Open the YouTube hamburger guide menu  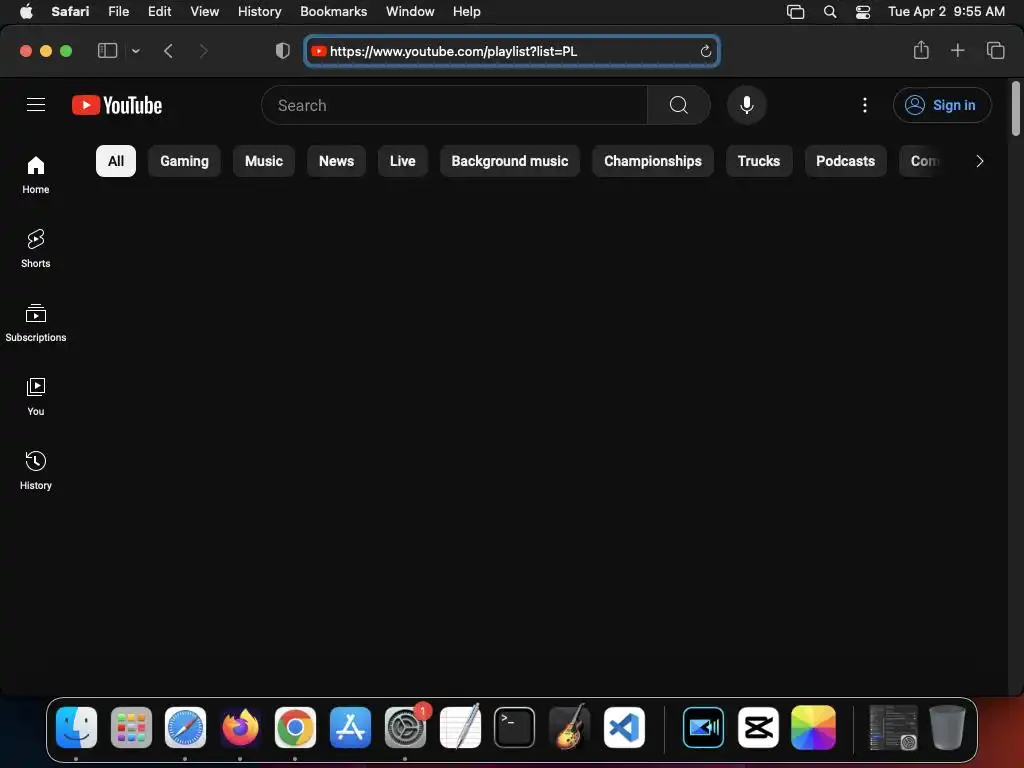click(36, 104)
